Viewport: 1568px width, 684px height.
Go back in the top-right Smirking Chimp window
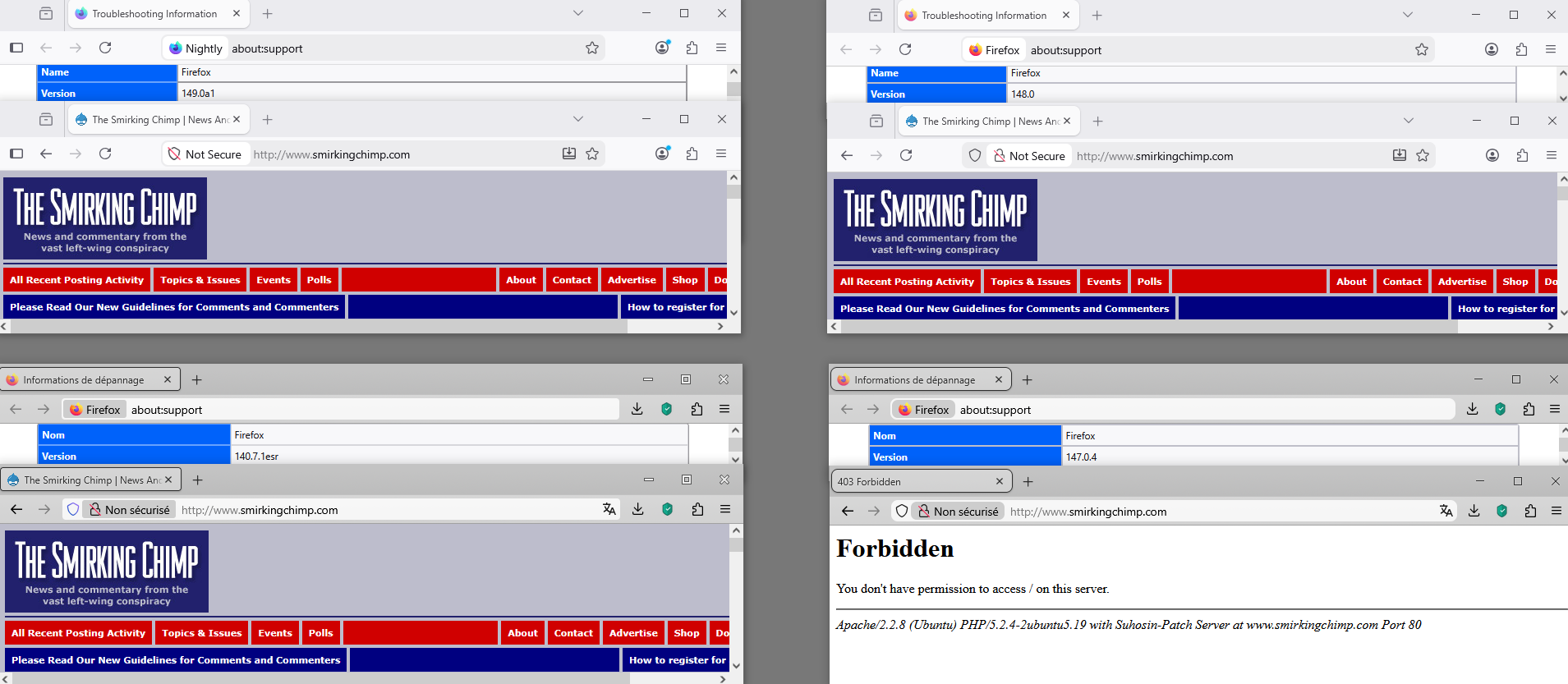[847, 155]
